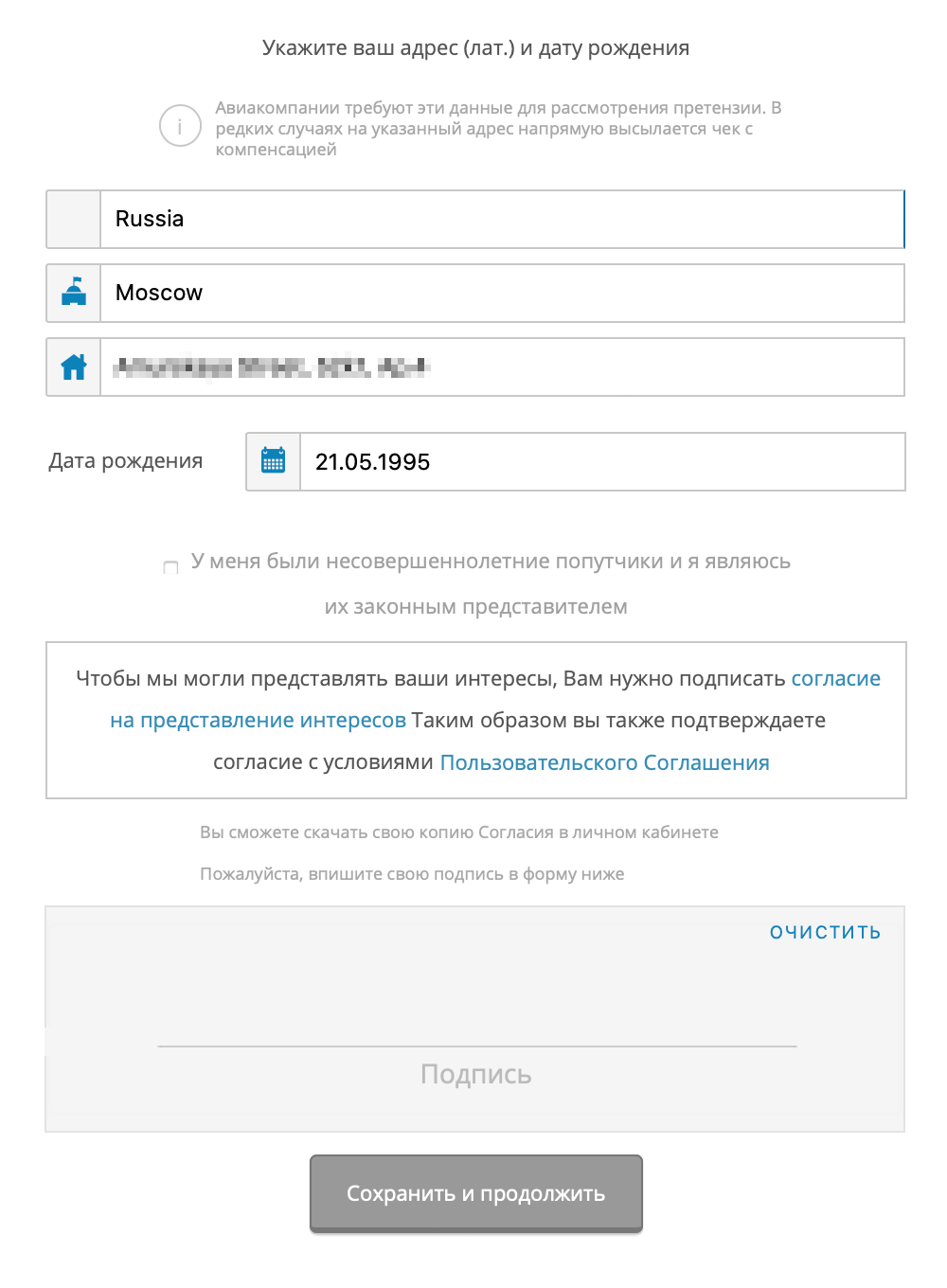The image size is (947, 1288).
Task: Click the Подпись signature placeholder
Action: click(475, 1074)
